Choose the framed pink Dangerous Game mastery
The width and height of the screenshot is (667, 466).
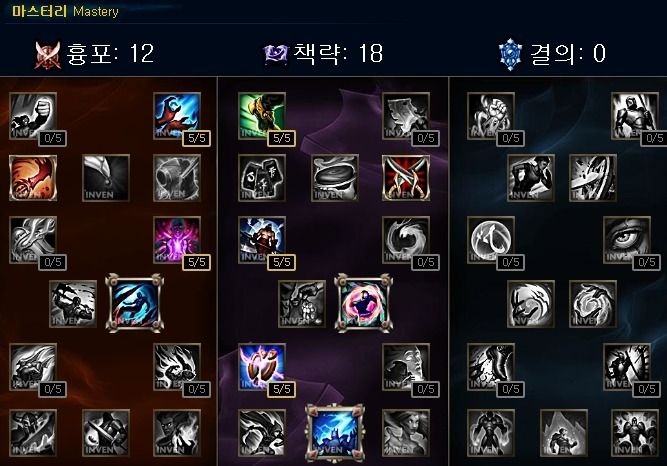point(364,303)
